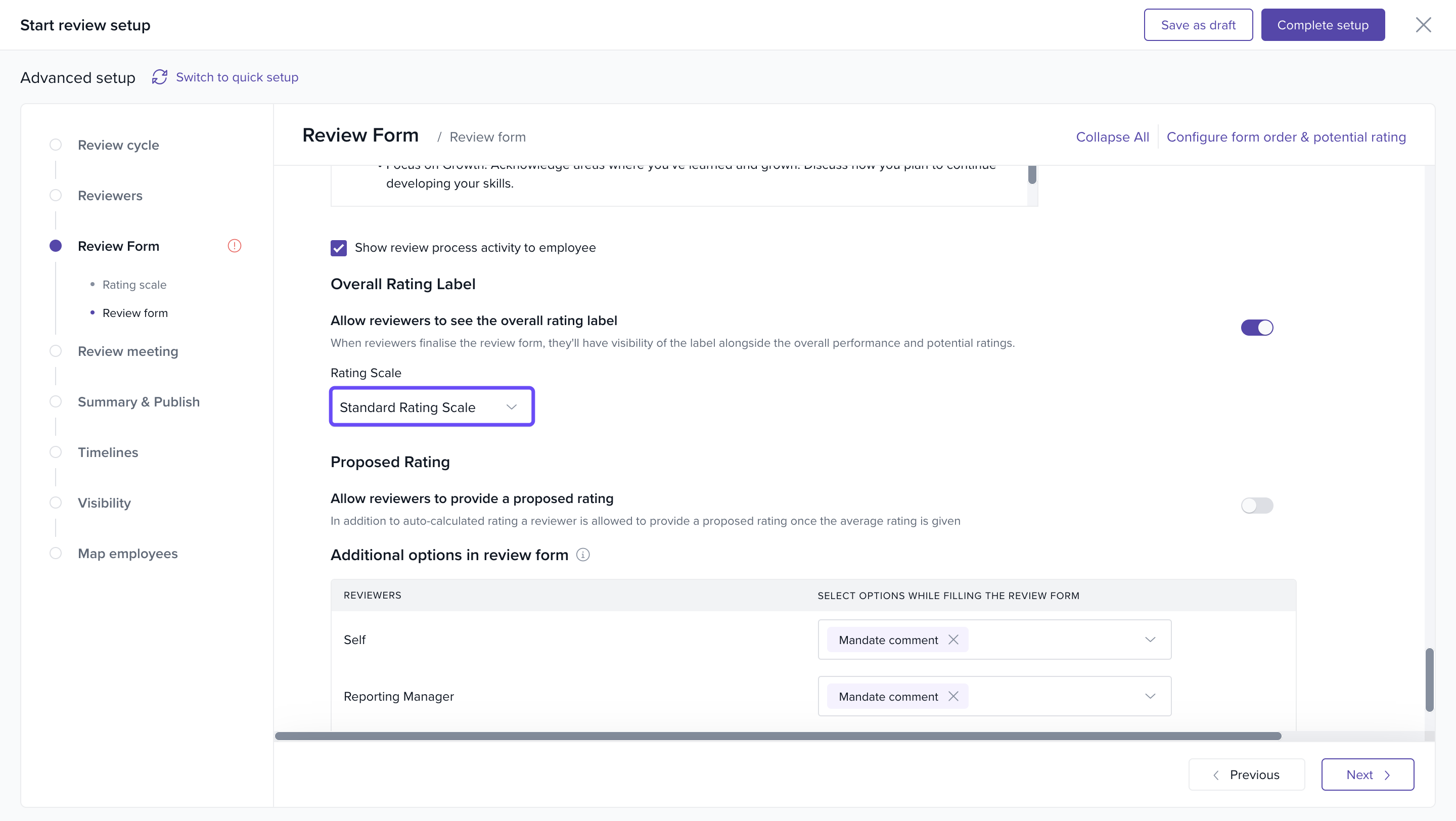The width and height of the screenshot is (1456, 821).
Task: Click the red warning icon beside Review Form
Action: point(234,246)
